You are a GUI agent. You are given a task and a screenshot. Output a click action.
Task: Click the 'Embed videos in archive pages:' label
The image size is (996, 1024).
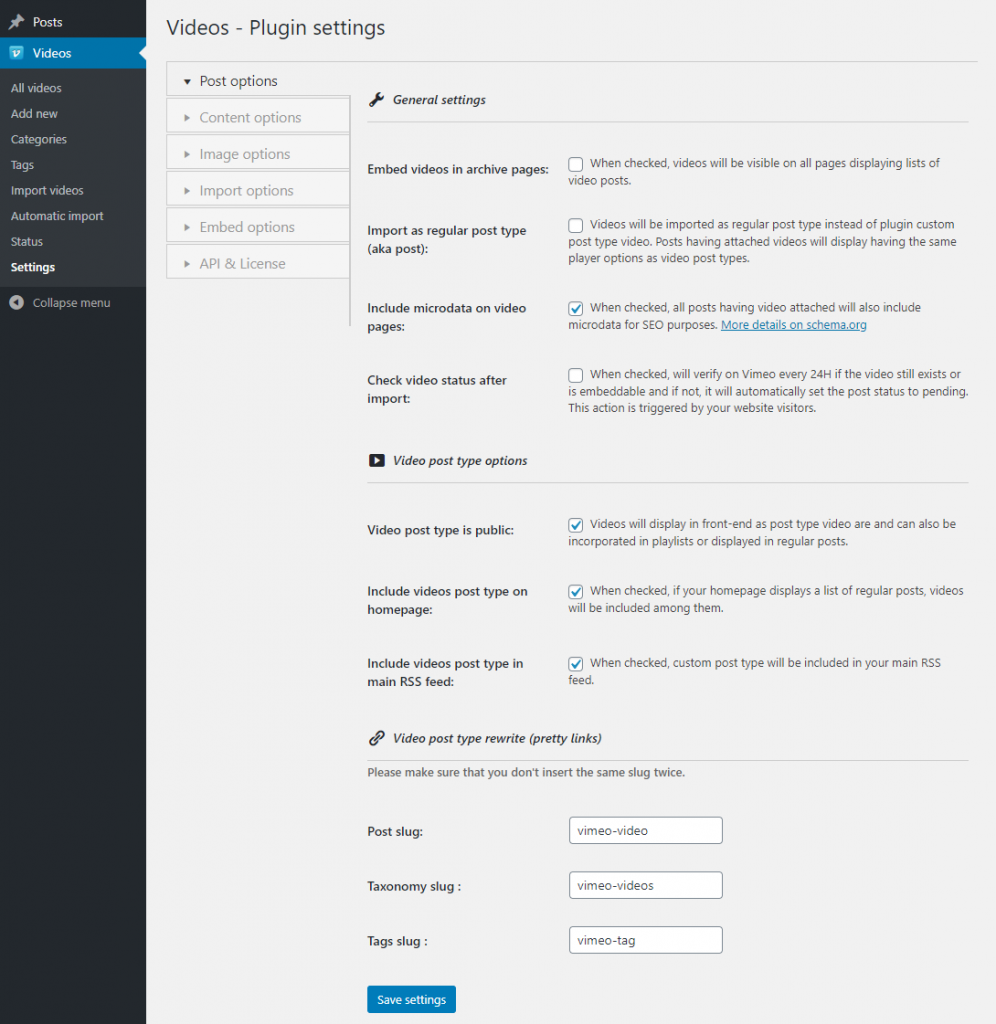pyautogui.click(x=458, y=169)
